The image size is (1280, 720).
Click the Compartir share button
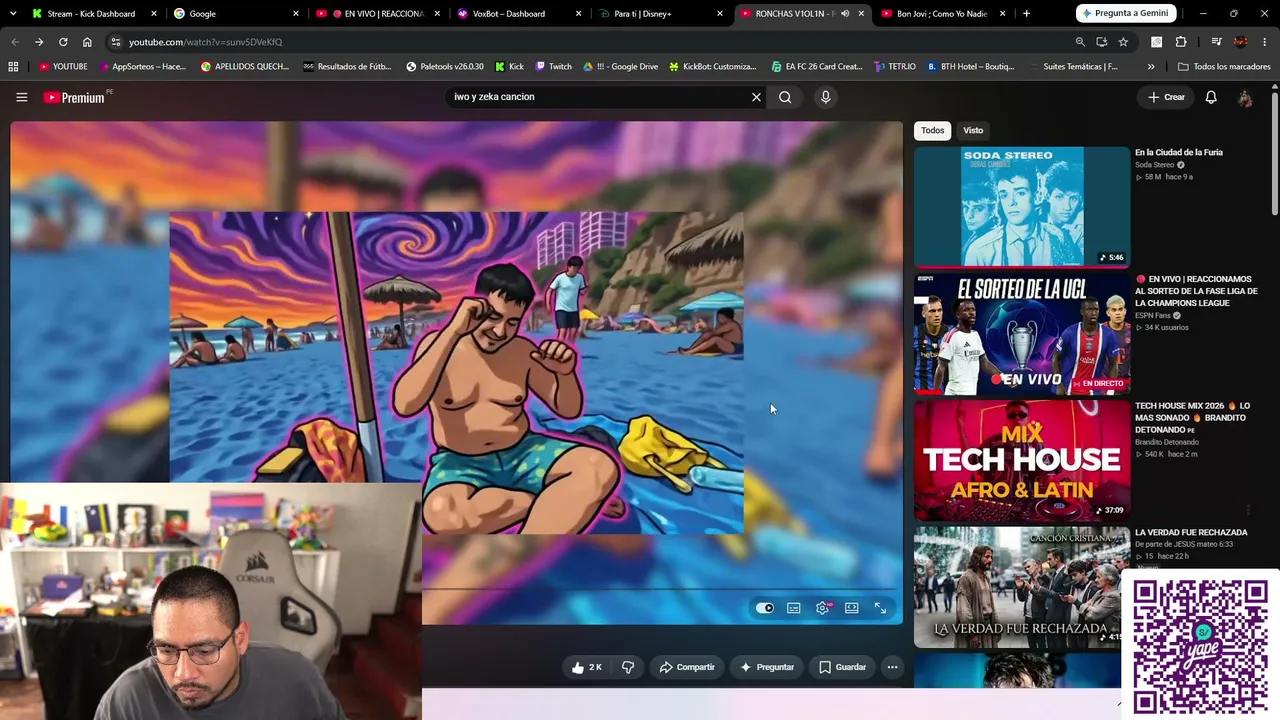687,667
